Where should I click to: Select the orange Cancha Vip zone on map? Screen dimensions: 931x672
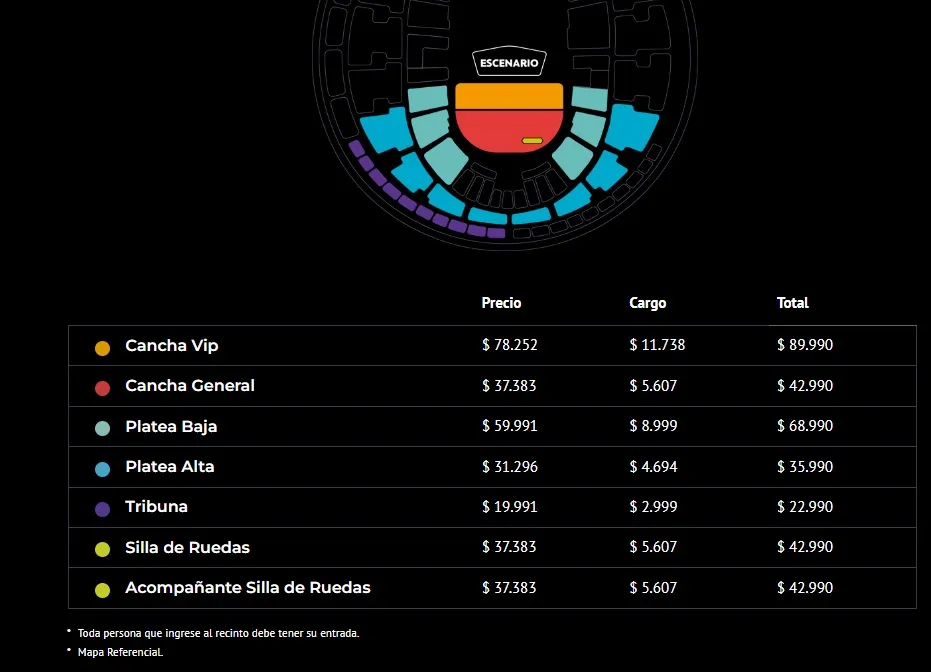509,96
